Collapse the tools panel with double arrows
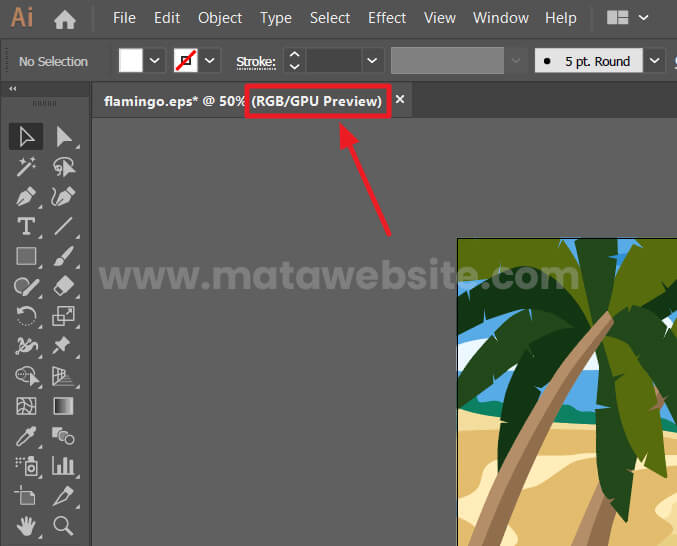This screenshot has height=546, width=677. tap(13, 89)
